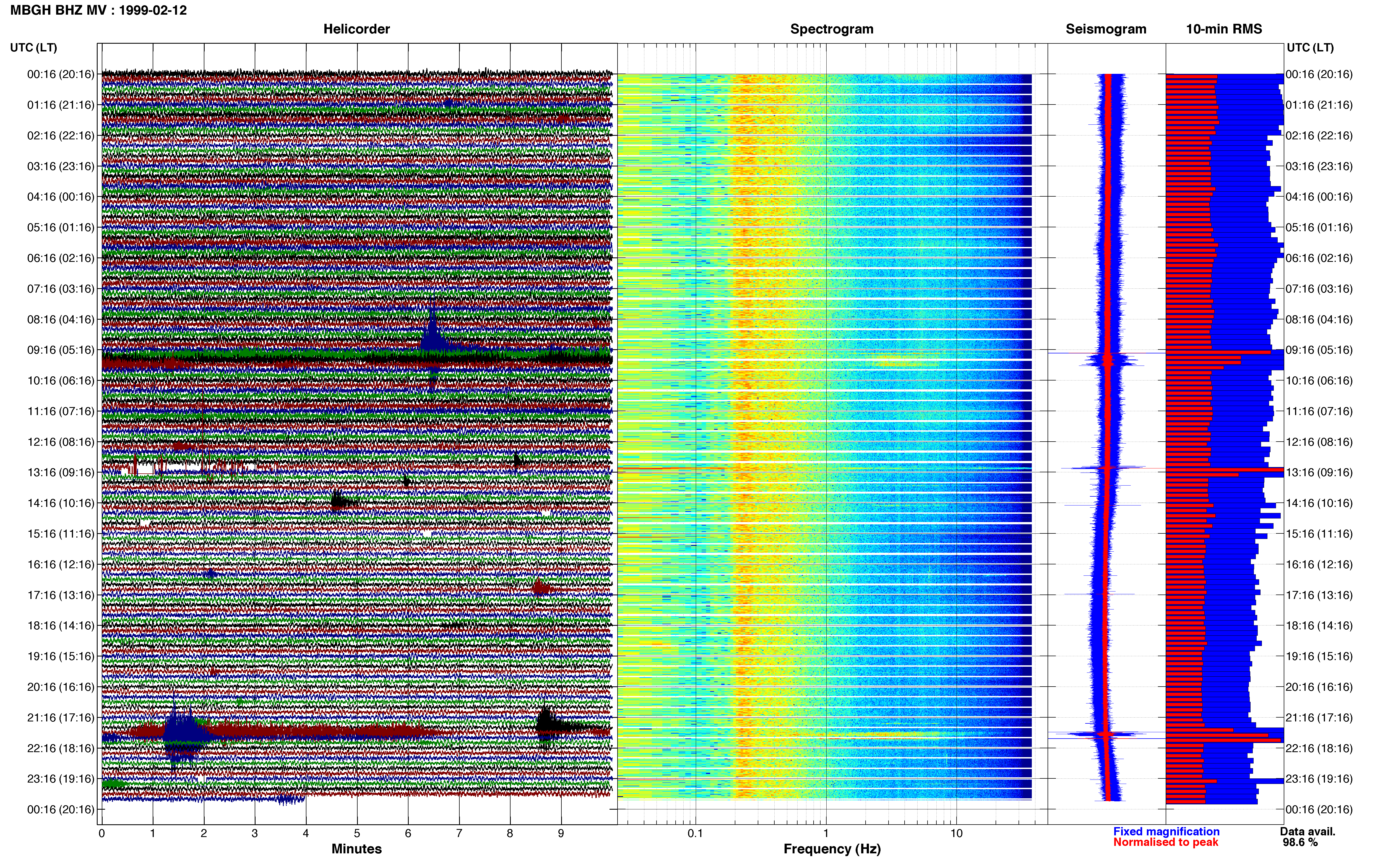This screenshot has height=868, width=1388.
Task: Click the 'Data avail.' label
Action: tap(1308, 831)
